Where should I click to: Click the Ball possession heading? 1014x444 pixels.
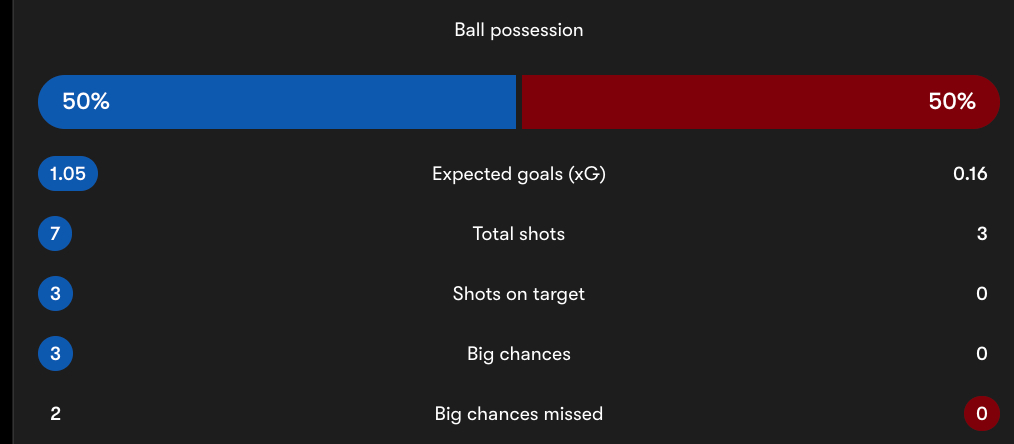(x=518, y=30)
